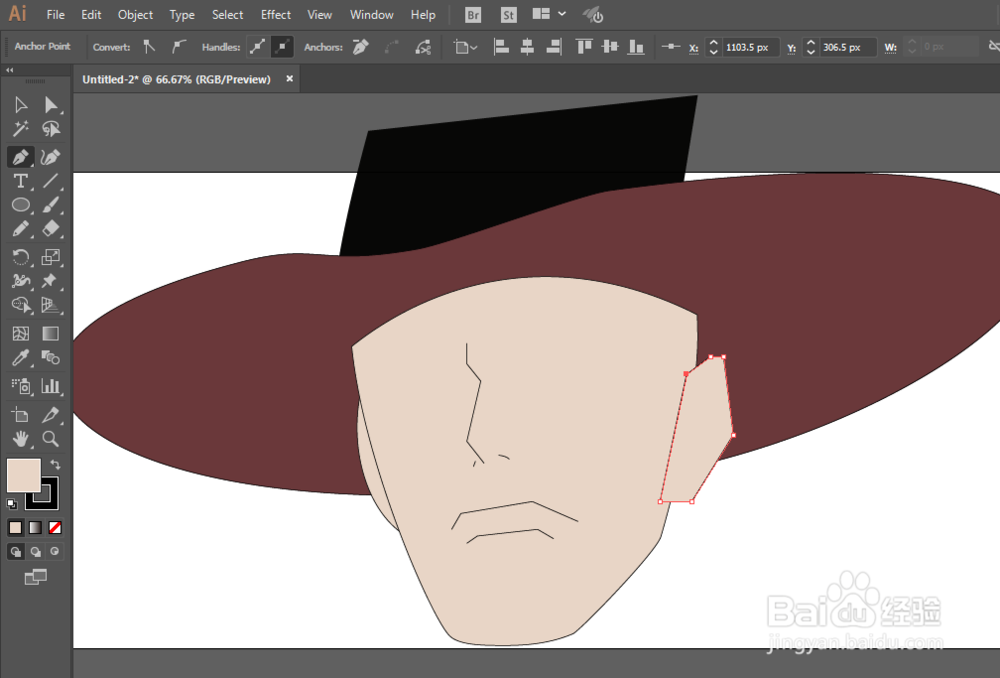Select the Pen tool
The height and width of the screenshot is (678, 1000).
20,157
